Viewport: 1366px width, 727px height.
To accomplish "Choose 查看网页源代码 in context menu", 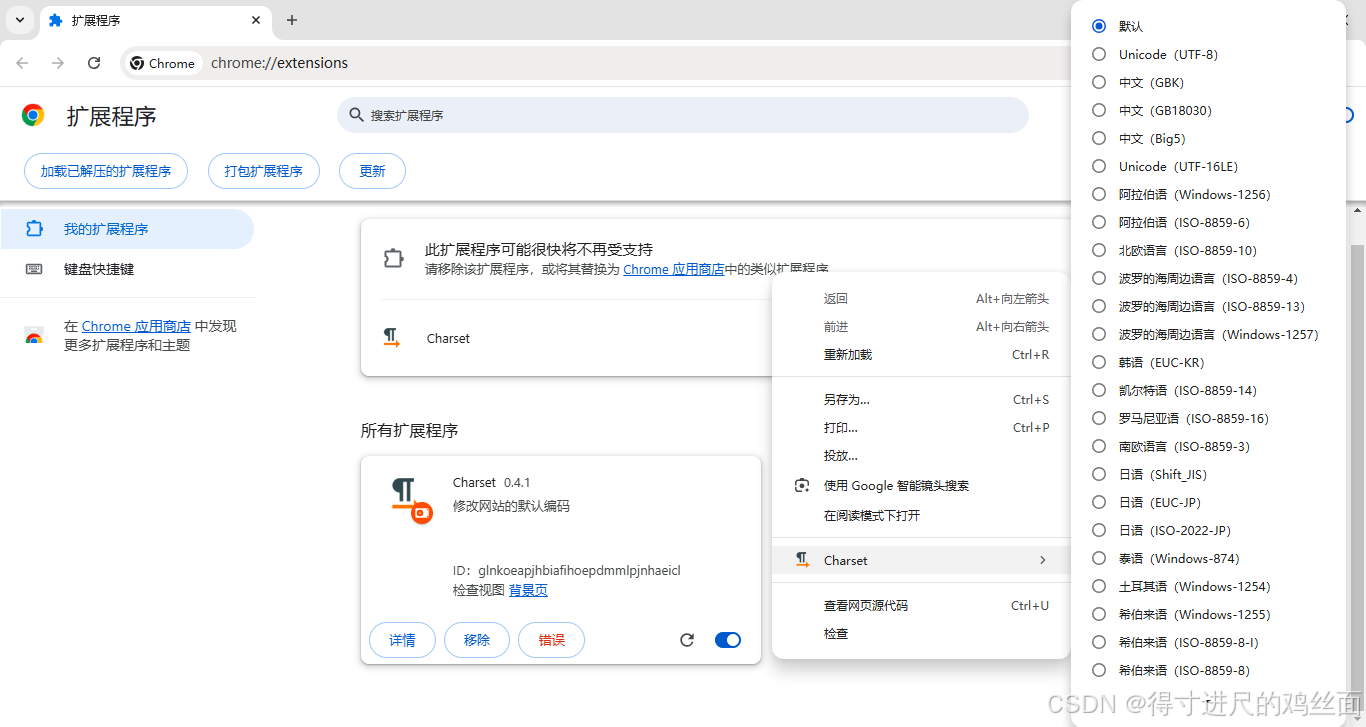I will [921, 606].
